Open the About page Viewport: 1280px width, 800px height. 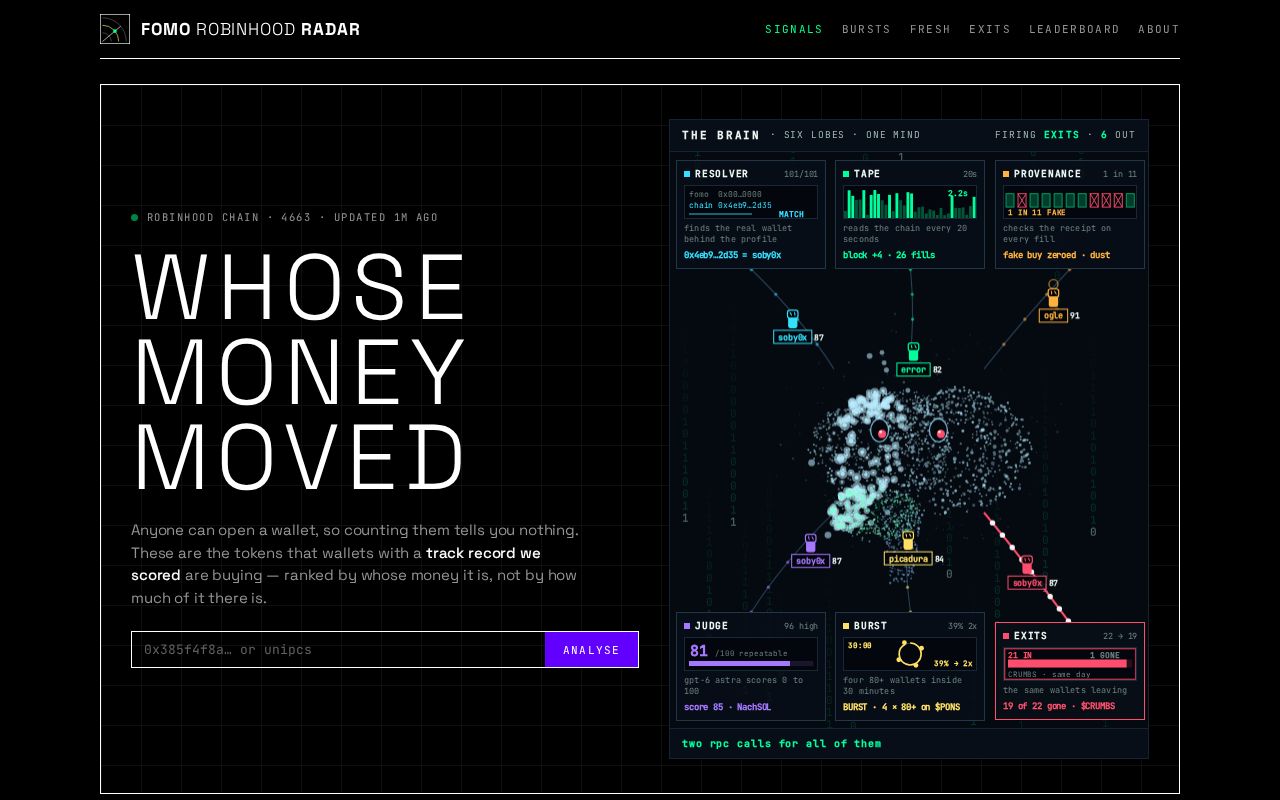(1159, 29)
